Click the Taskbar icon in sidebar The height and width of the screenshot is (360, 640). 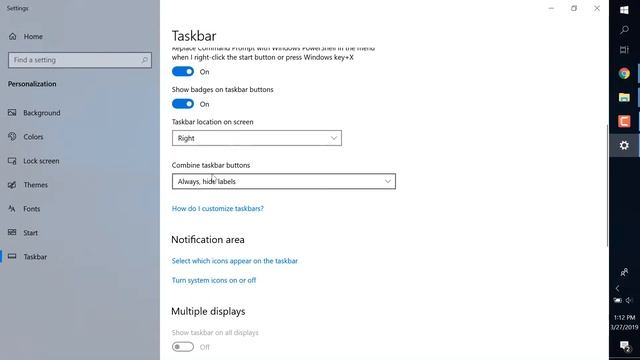coord(12,256)
